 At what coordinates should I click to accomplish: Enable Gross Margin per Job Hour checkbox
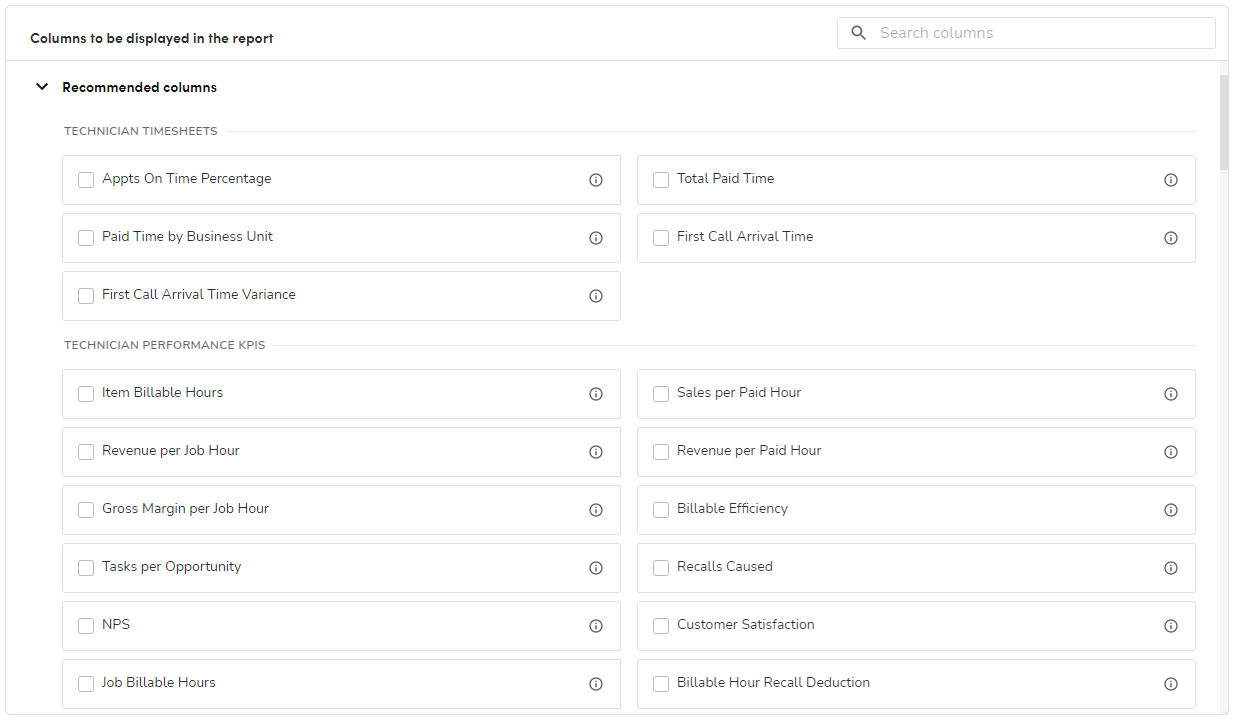tap(86, 510)
